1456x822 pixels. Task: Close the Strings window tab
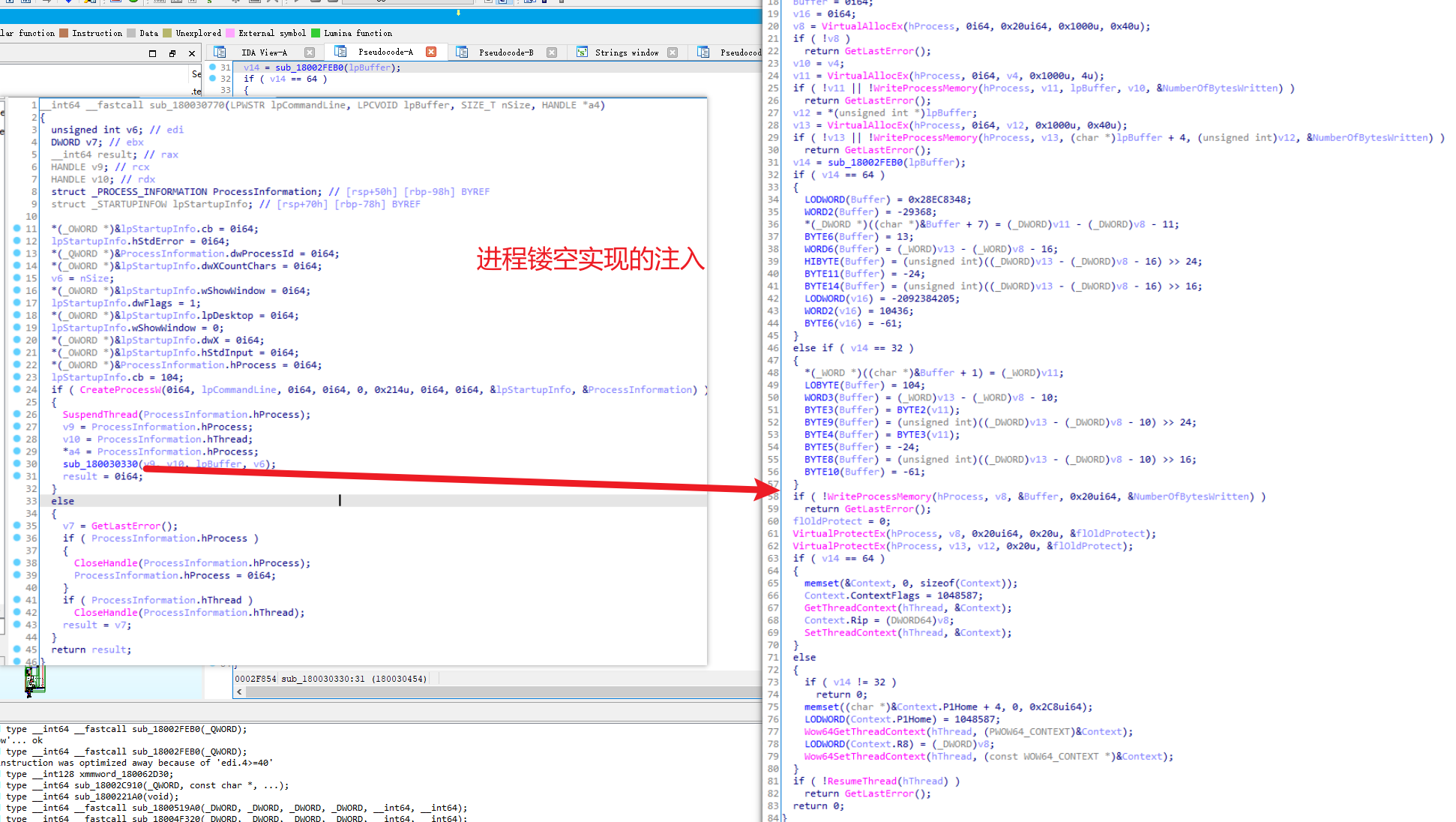[673, 52]
